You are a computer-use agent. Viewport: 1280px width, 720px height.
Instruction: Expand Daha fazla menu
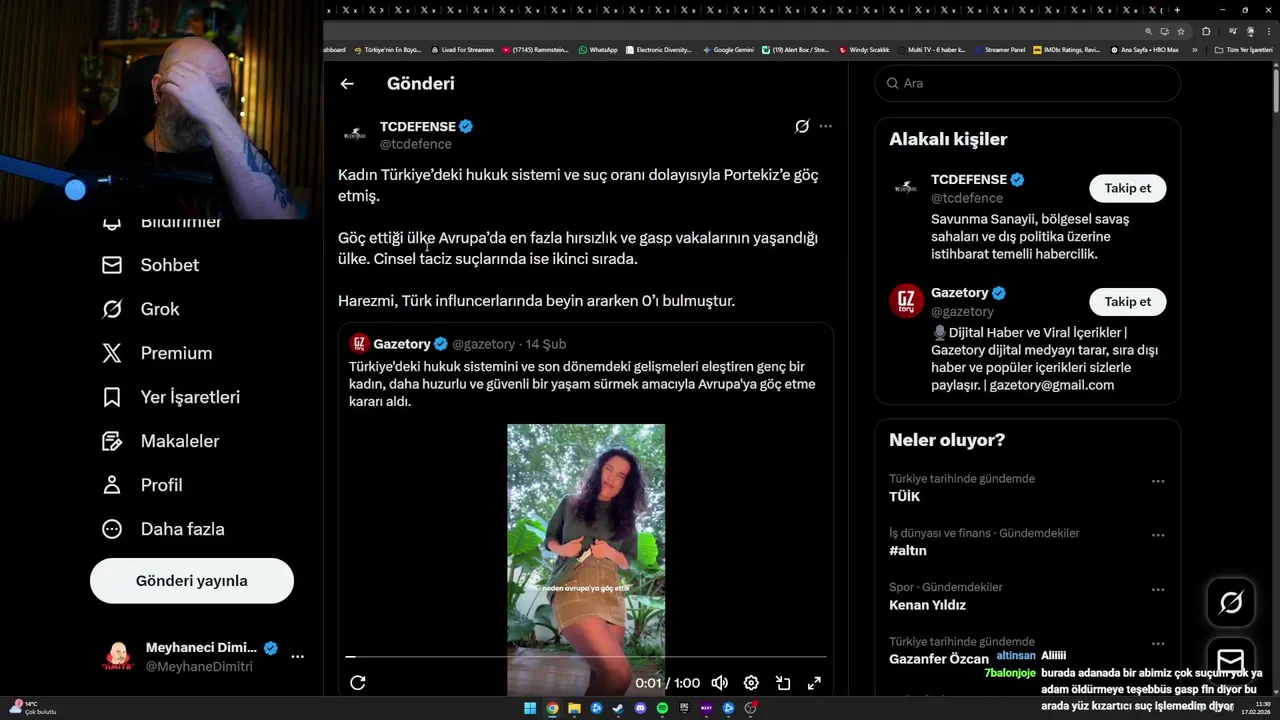click(163, 529)
